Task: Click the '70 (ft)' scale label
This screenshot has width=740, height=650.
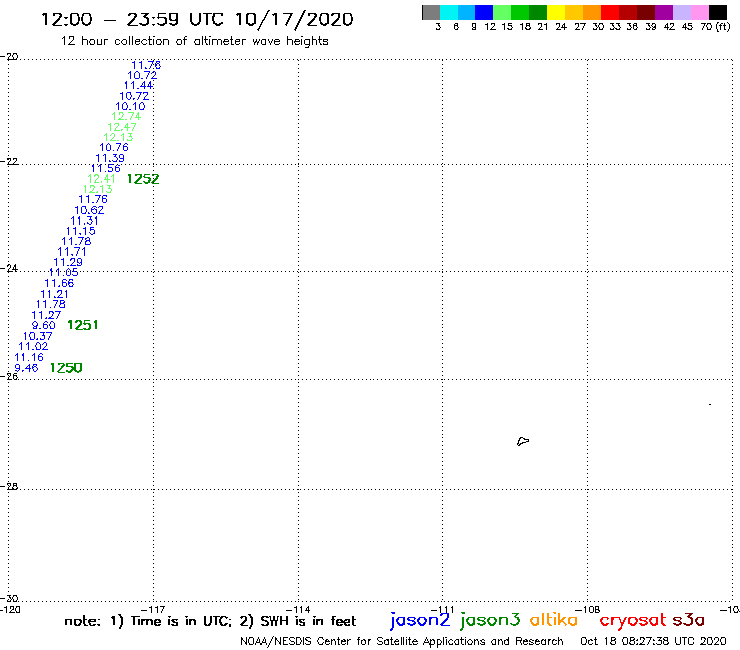Action: (x=715, y=27)
